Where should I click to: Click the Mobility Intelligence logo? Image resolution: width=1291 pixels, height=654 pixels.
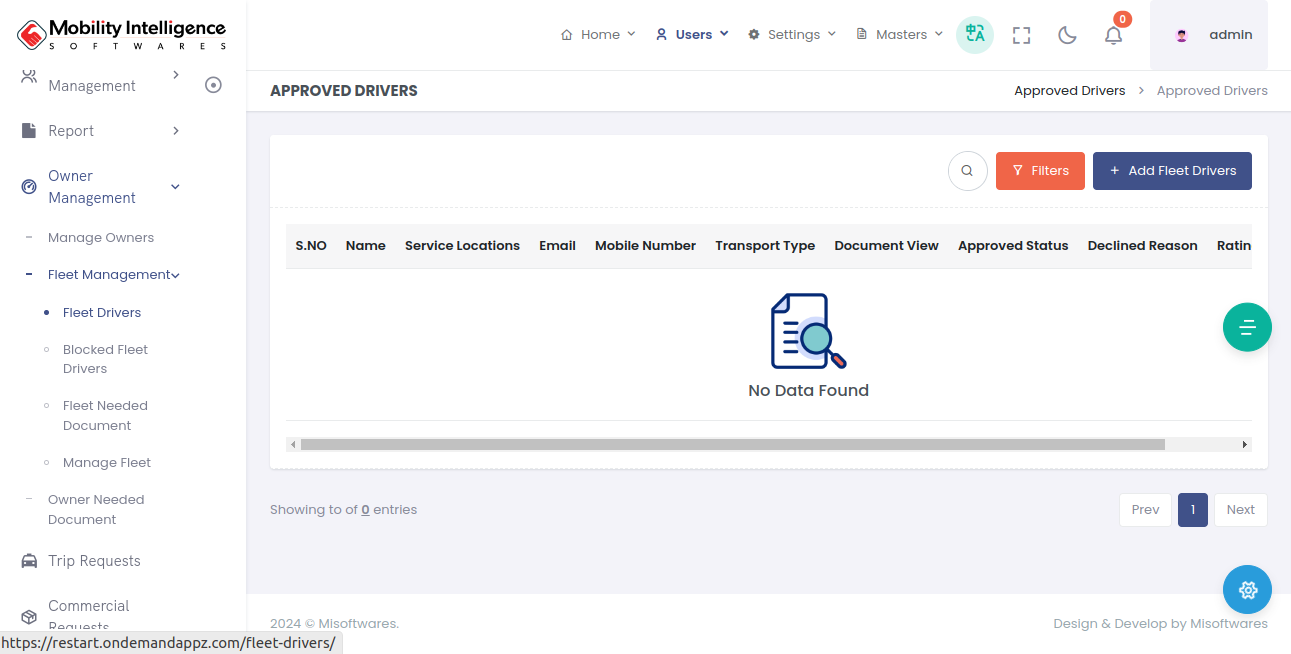tap(122, 35)
